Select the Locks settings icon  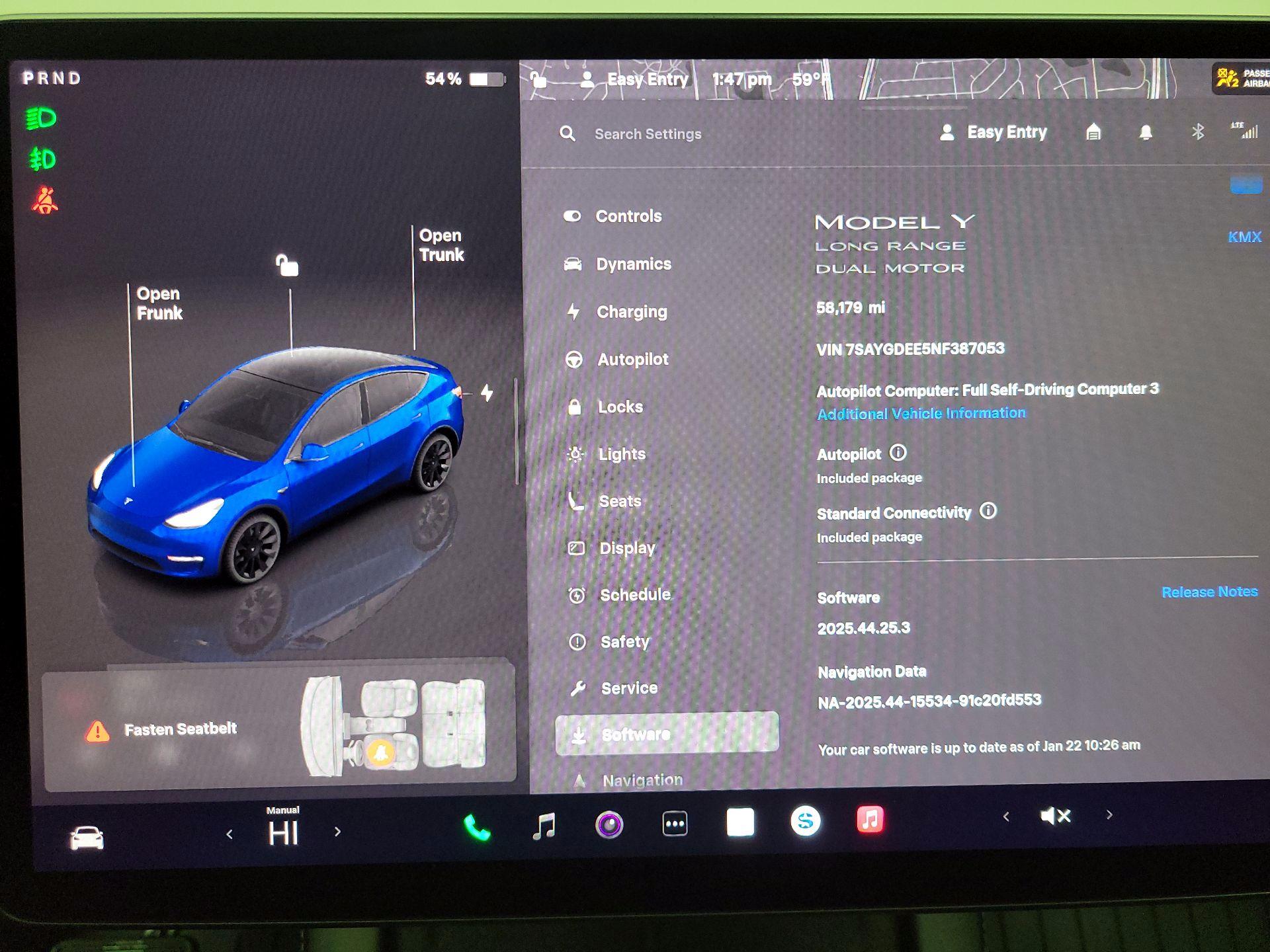[x=575, y=407]
